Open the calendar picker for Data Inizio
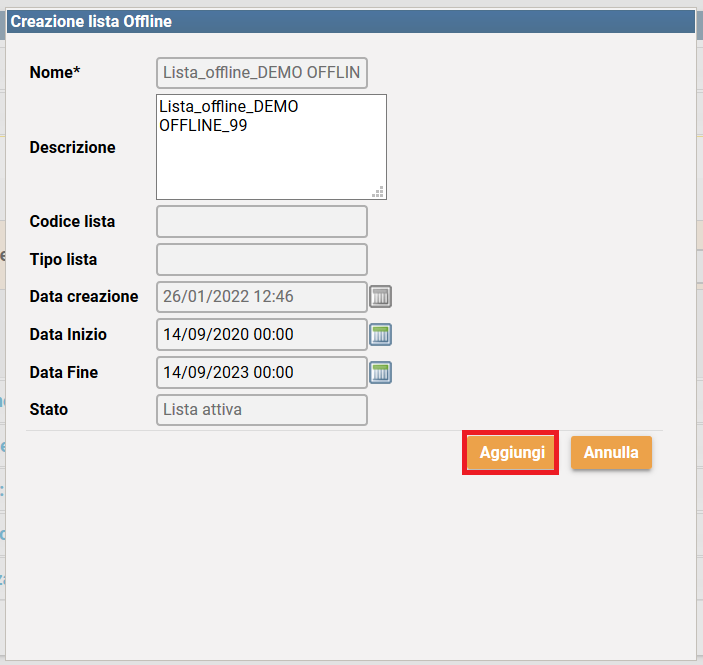703x665 pixels. (x=381, y=335)
